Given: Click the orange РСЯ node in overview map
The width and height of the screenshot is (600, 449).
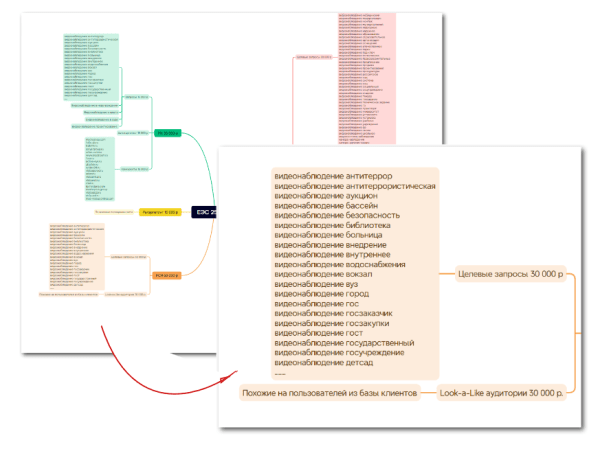Looking at the screenshot, I should click(x=165, y=275).
